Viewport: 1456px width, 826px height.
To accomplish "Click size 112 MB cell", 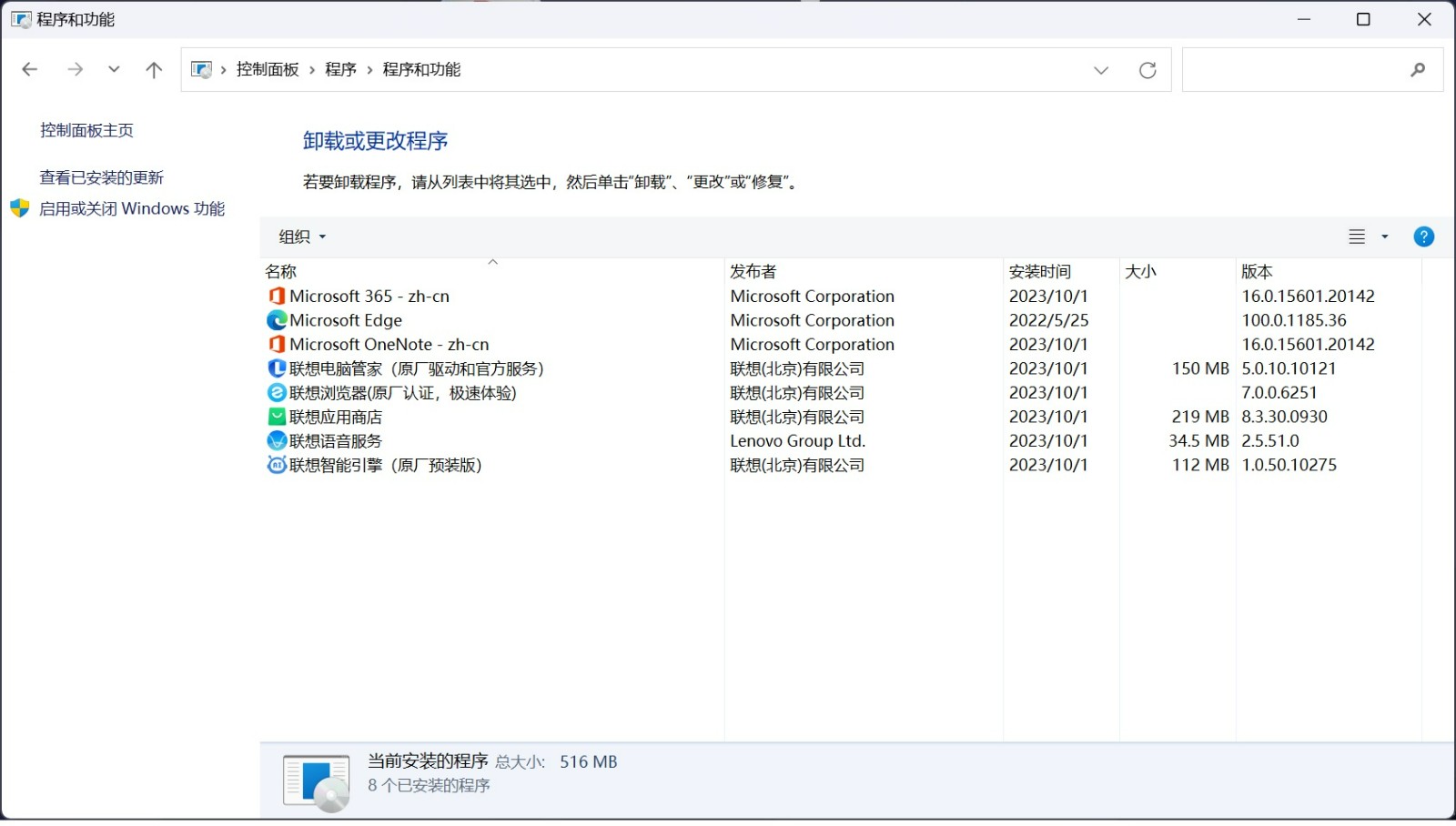I will pos(1200,465).
